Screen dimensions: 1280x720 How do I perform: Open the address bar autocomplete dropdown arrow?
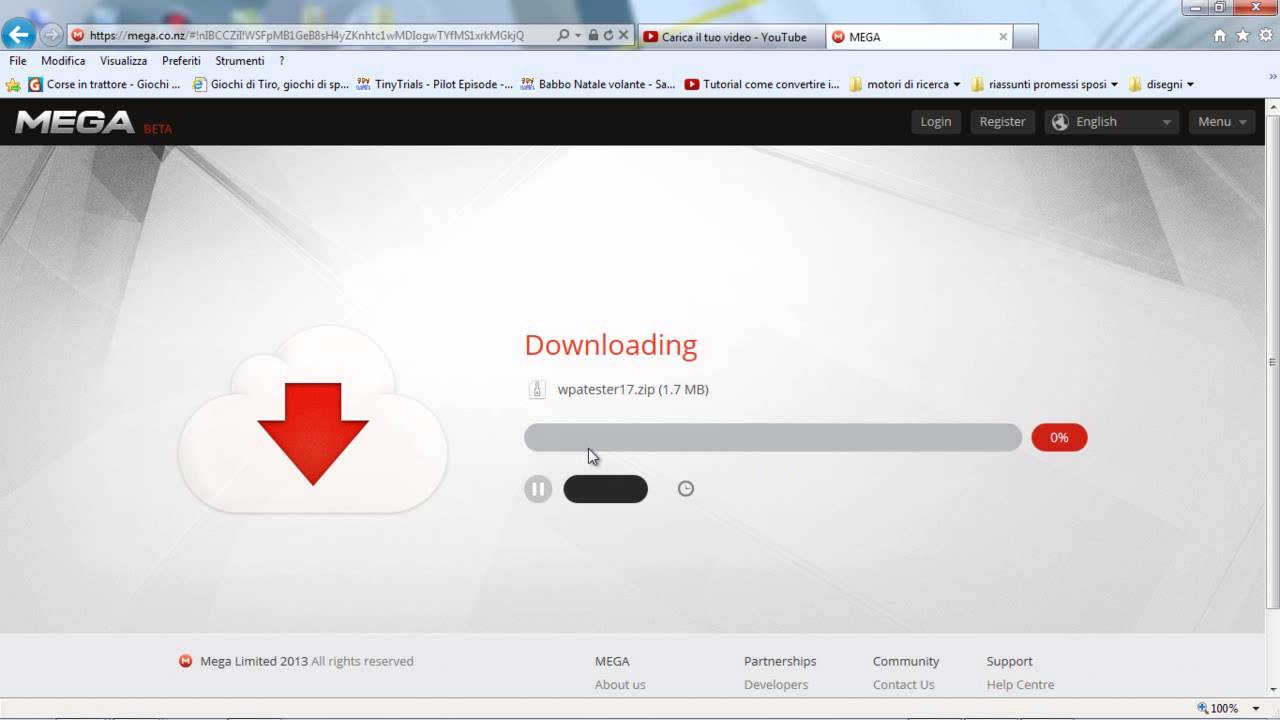(578, 35)
